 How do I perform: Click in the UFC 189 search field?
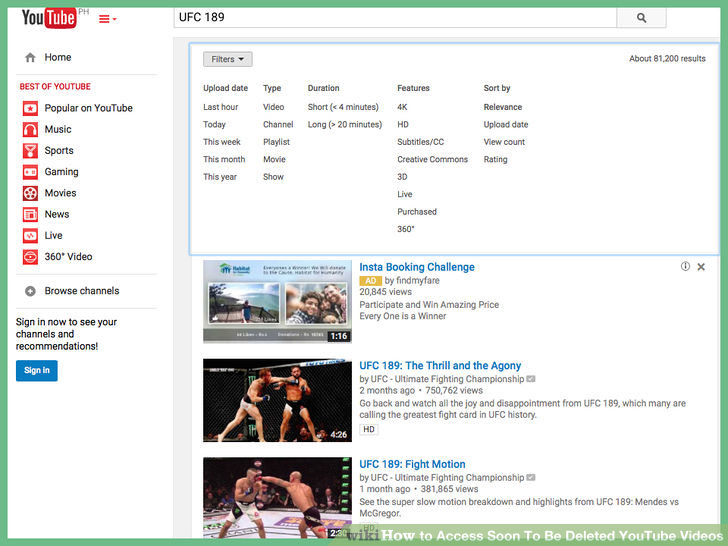395,18
